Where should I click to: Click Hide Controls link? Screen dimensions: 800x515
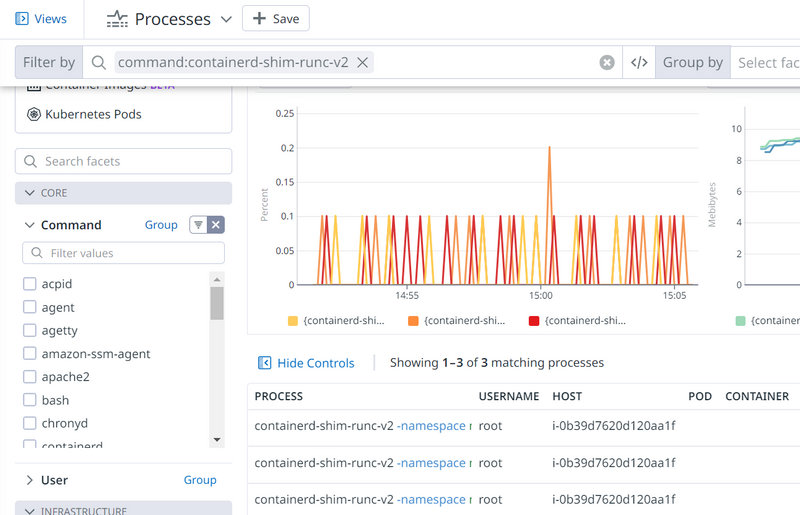[316, 363]
